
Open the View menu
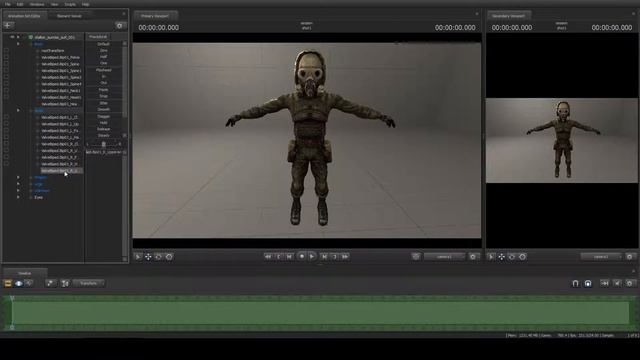[x=54, y=4]
